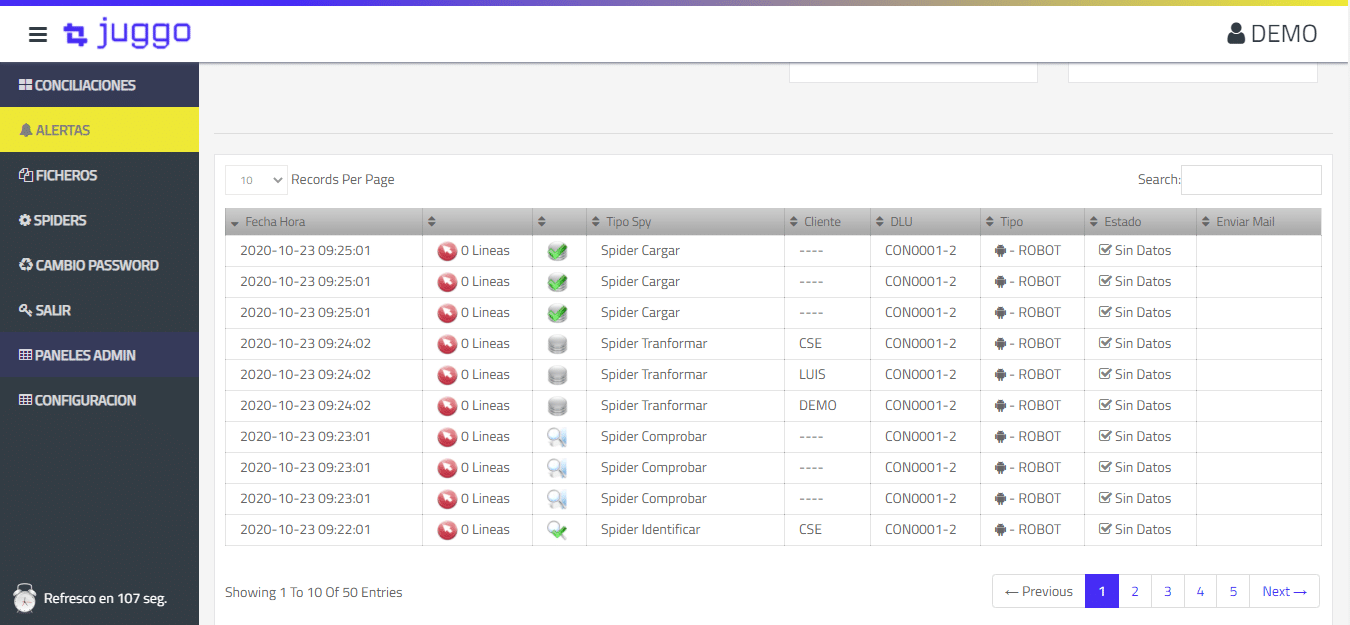This screenshot has height=625, width=1350.
Task: Click the DEMO username in the header
Action: point(1284,34)
